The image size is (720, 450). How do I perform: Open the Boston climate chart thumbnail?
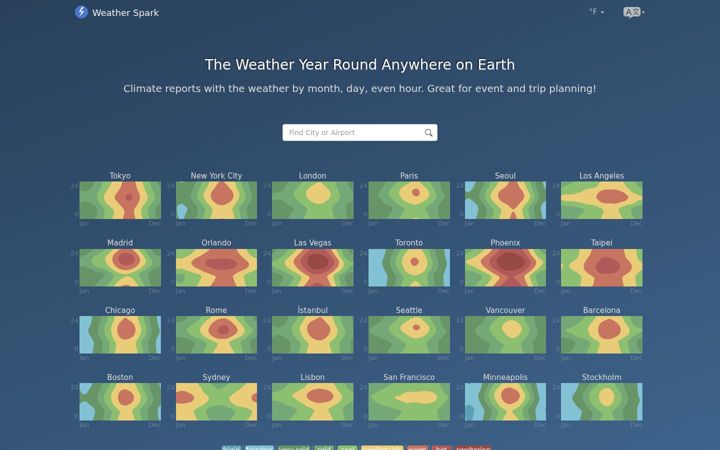pos(120,402)
